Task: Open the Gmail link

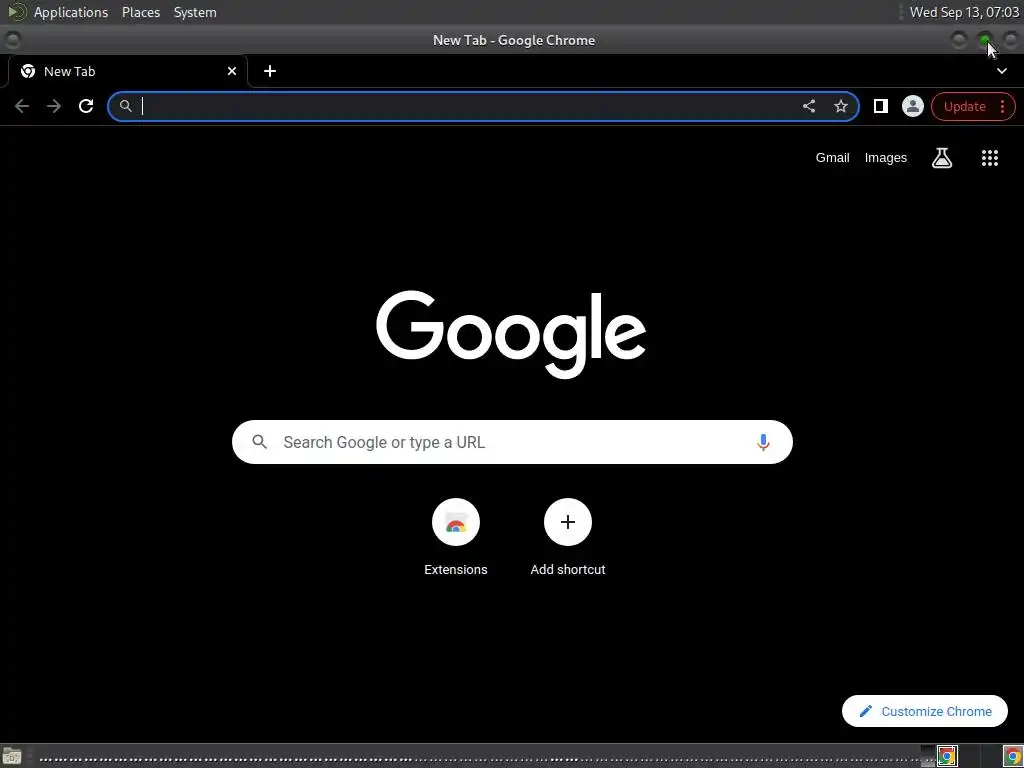Action: pyautogui.click(x=832, y=157)
